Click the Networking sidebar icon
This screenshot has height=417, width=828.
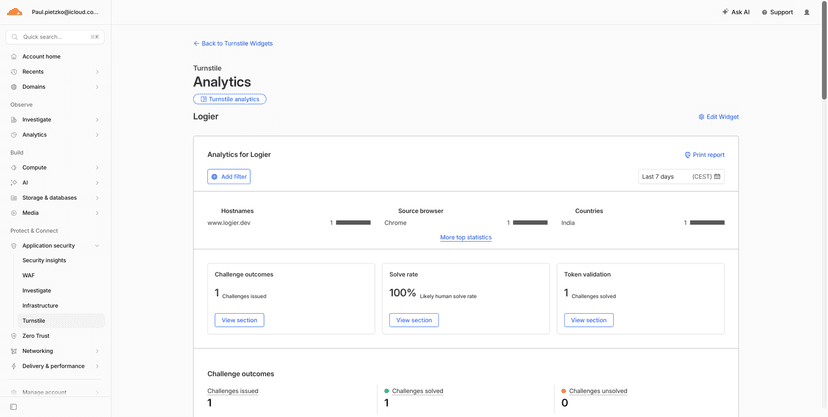[x=14, y=351]
